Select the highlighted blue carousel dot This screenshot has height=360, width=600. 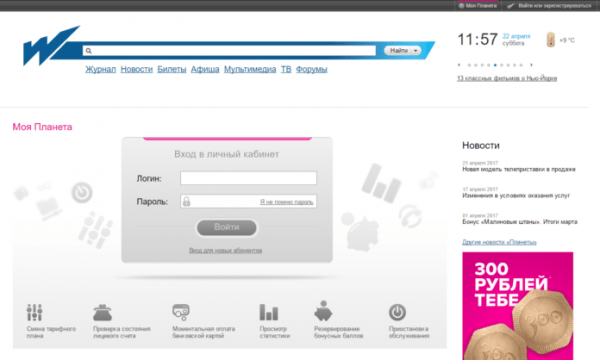point(495,65)
